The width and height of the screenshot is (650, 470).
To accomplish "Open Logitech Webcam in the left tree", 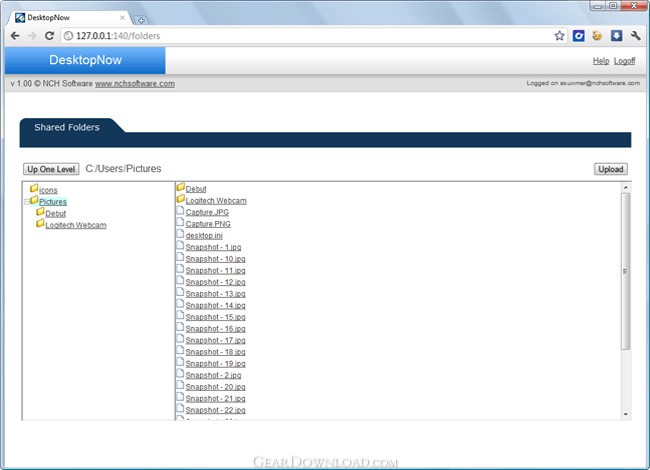I will pyautogui.click(x=76, y=225).
